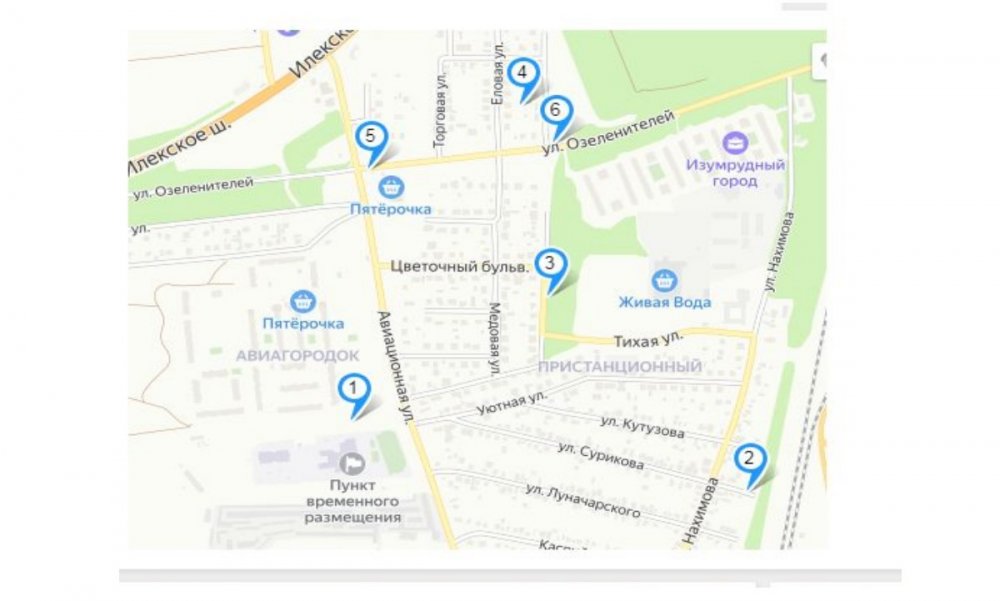Click the Илекское ш. highway label
This screenshot has width=1000, height=601.
(x=179, y=148)
